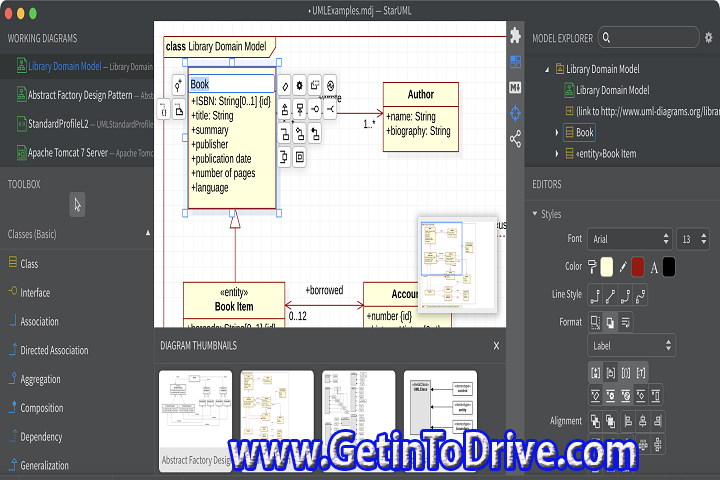Click the Model Explorer search field
This screenshot has width=720, height=480.
648,38
